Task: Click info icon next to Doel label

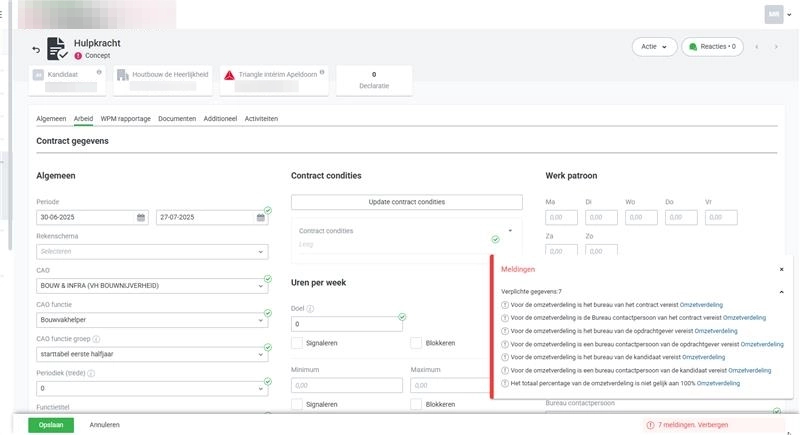Action: point(311,309)
